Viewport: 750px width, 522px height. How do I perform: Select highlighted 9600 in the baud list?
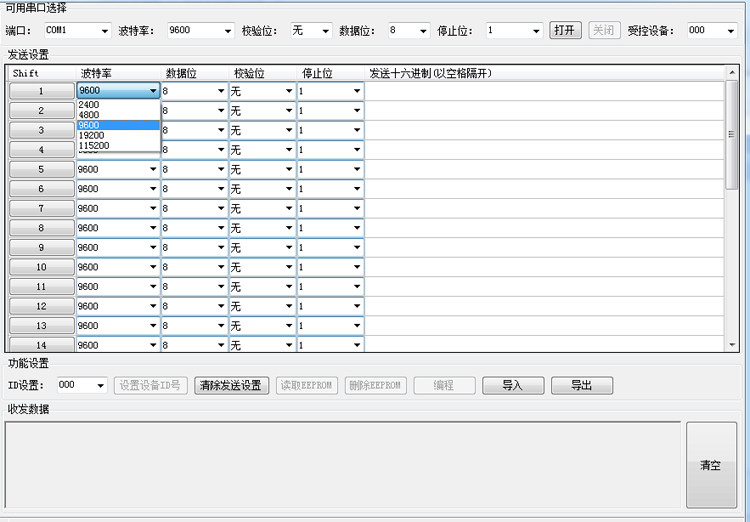119,125
